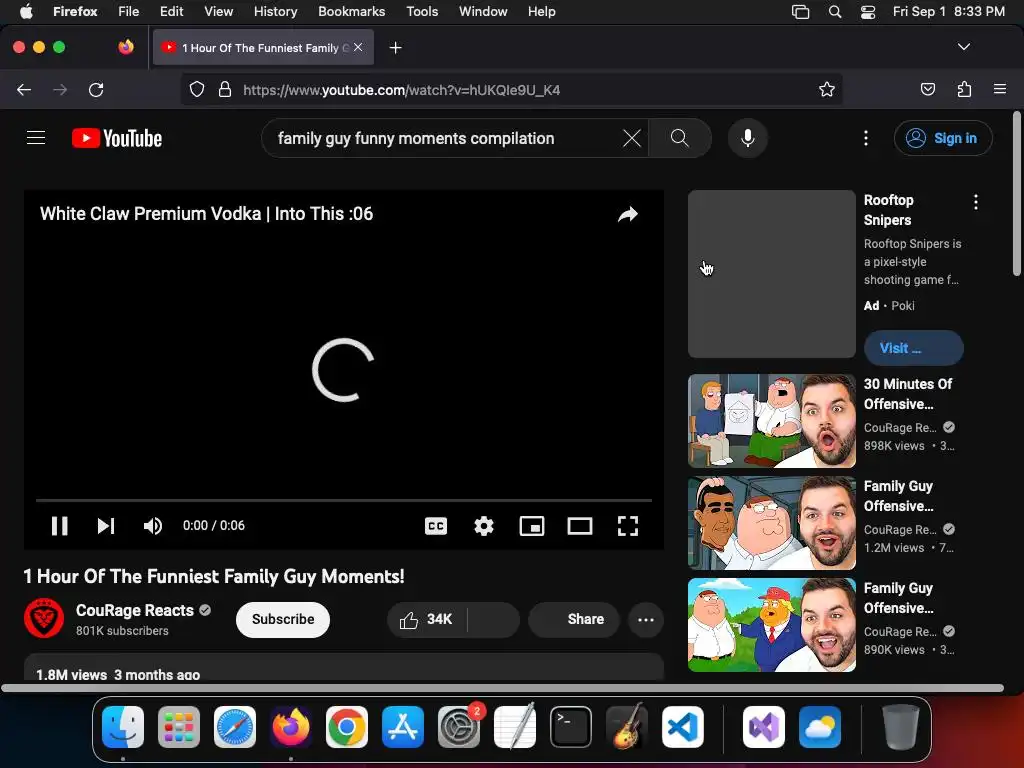Enable miniplayer mode

pyautogui.click(x=532, y=526)
